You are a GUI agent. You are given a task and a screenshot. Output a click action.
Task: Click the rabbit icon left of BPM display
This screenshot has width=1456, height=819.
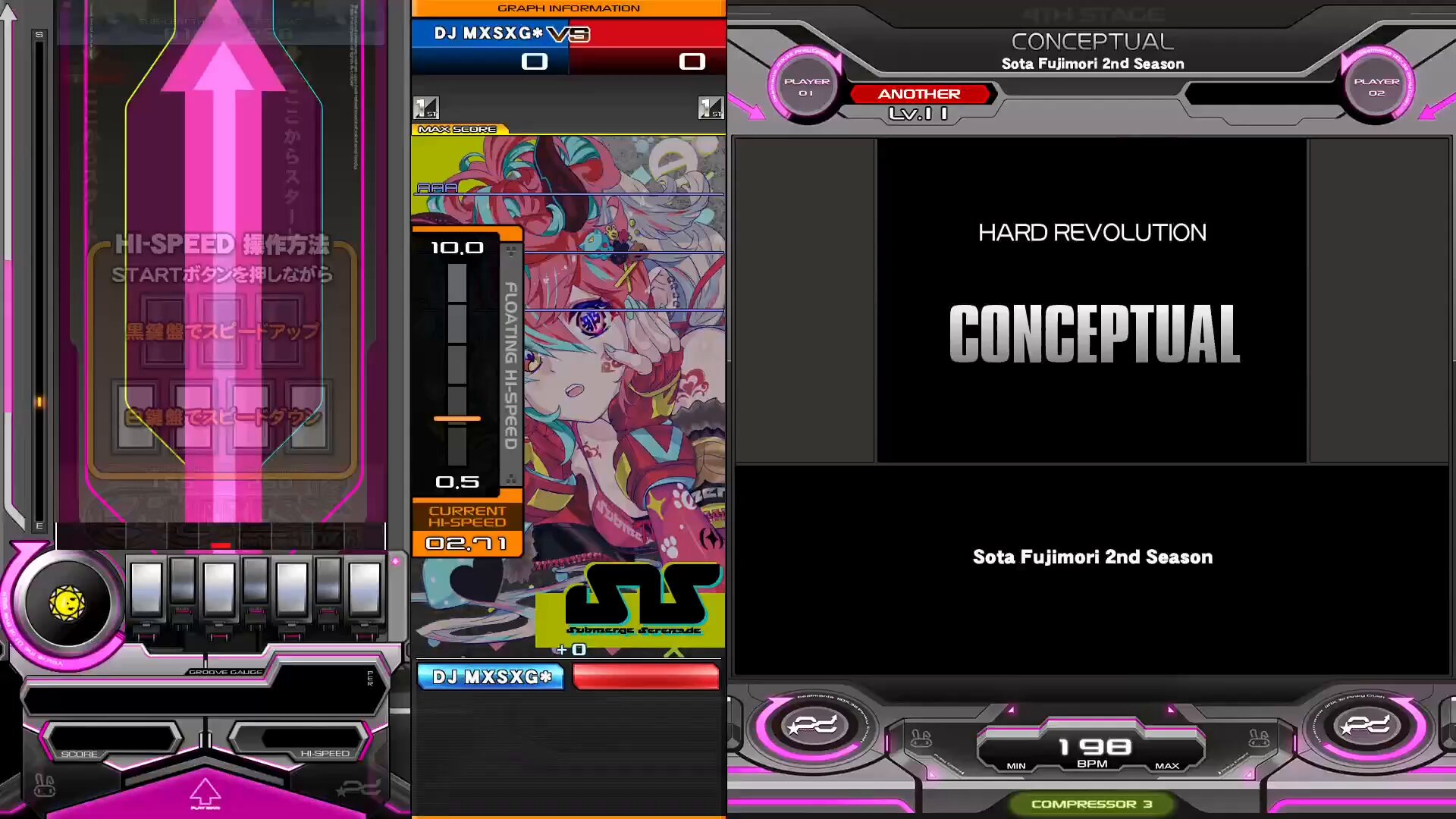tap(921, 738)
